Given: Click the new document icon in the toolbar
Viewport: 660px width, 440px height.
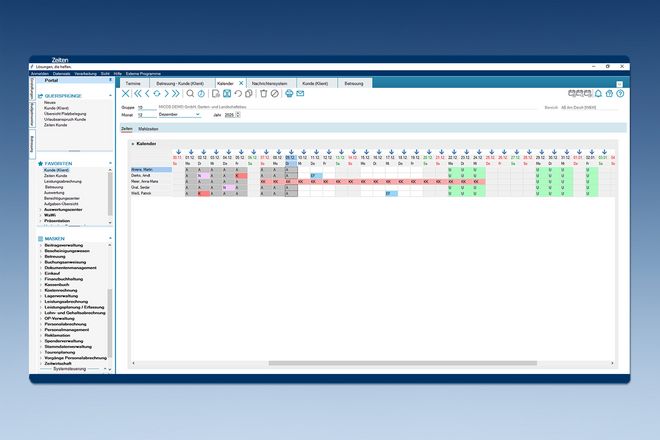Looking at the screenshot, I should tap(216, 93).
